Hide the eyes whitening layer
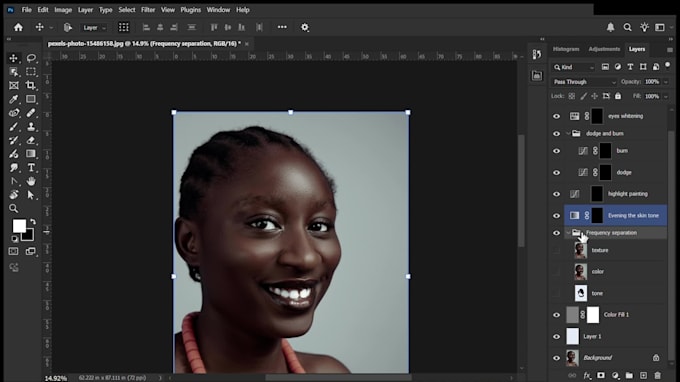 click(x=556, y=116)
